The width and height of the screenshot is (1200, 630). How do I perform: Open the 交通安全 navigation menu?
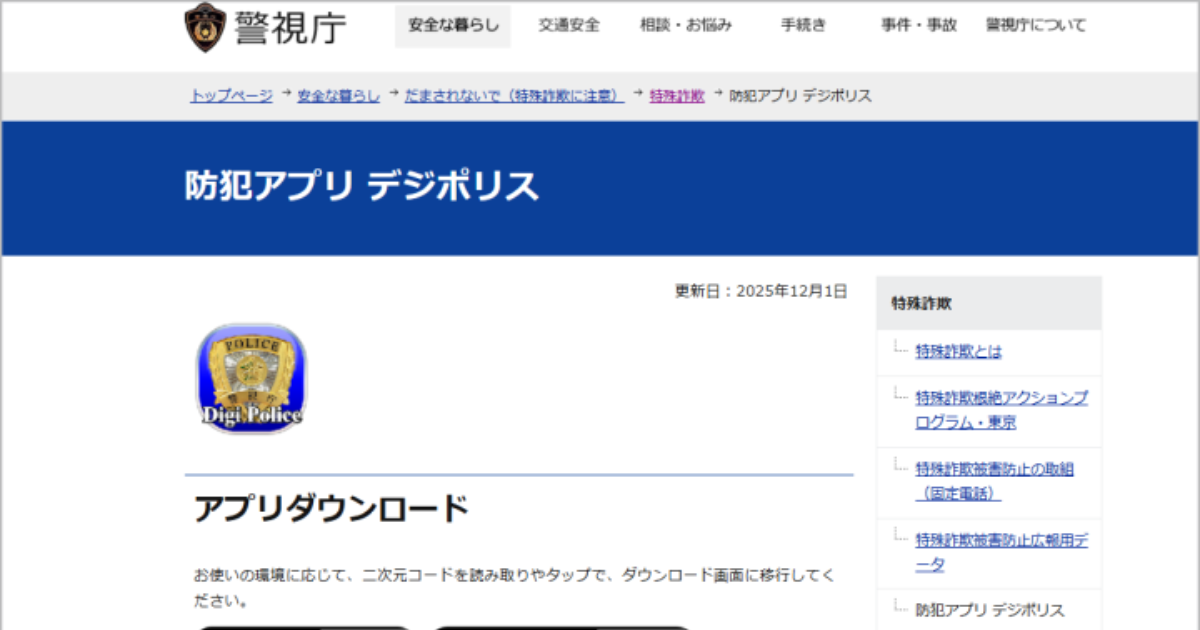[x=569, y=26]
